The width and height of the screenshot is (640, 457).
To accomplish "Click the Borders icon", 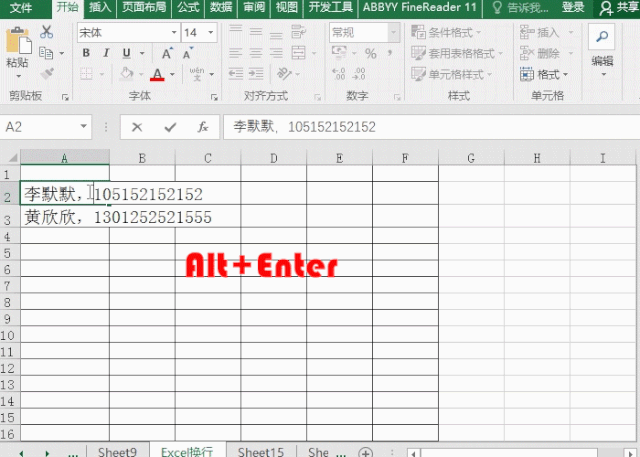I will [x=86, y=74].
